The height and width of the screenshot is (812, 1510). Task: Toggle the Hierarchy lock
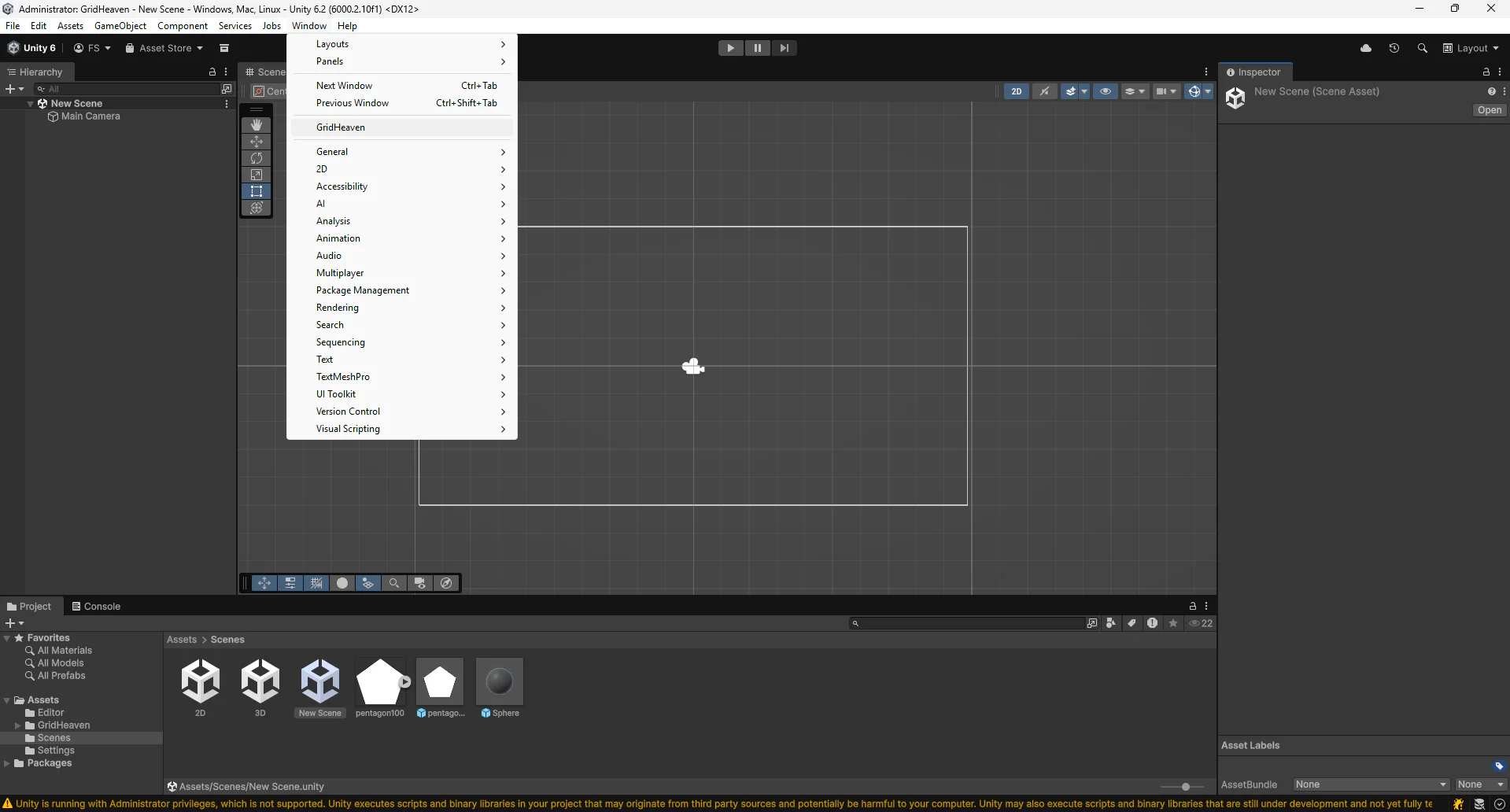point(212,72)
